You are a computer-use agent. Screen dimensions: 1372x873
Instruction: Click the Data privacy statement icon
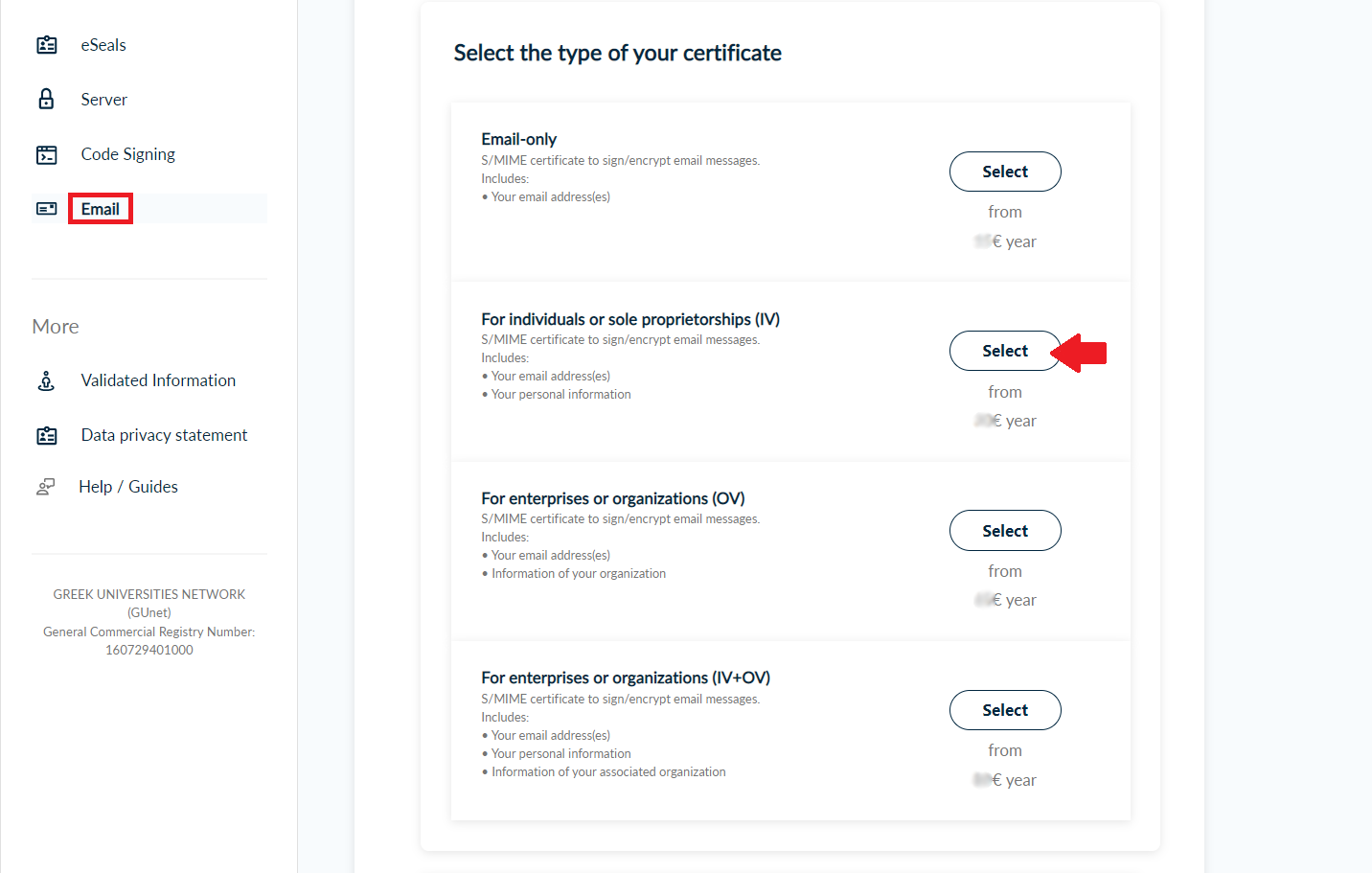[x=46, y=435]
